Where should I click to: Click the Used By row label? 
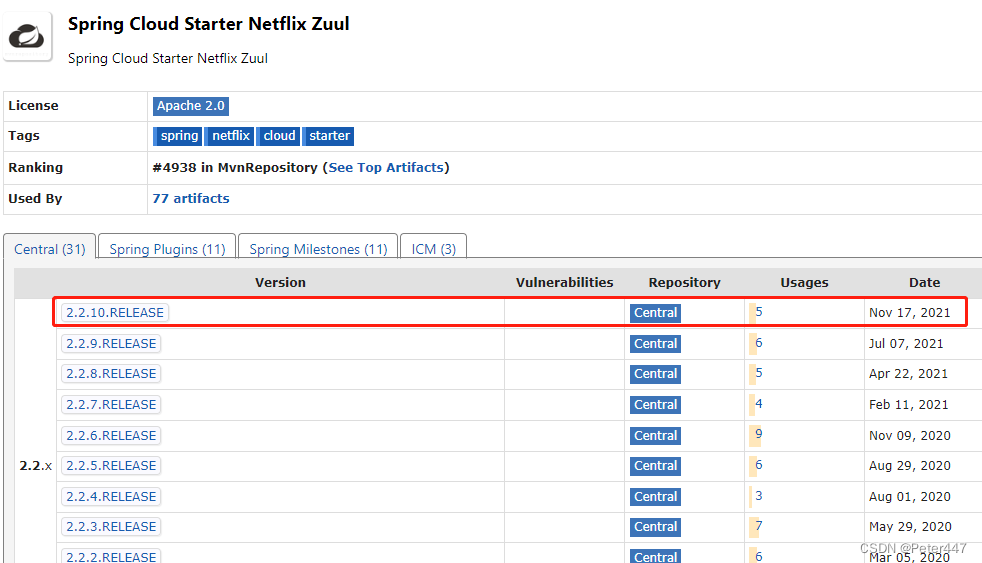pos(35,199)
